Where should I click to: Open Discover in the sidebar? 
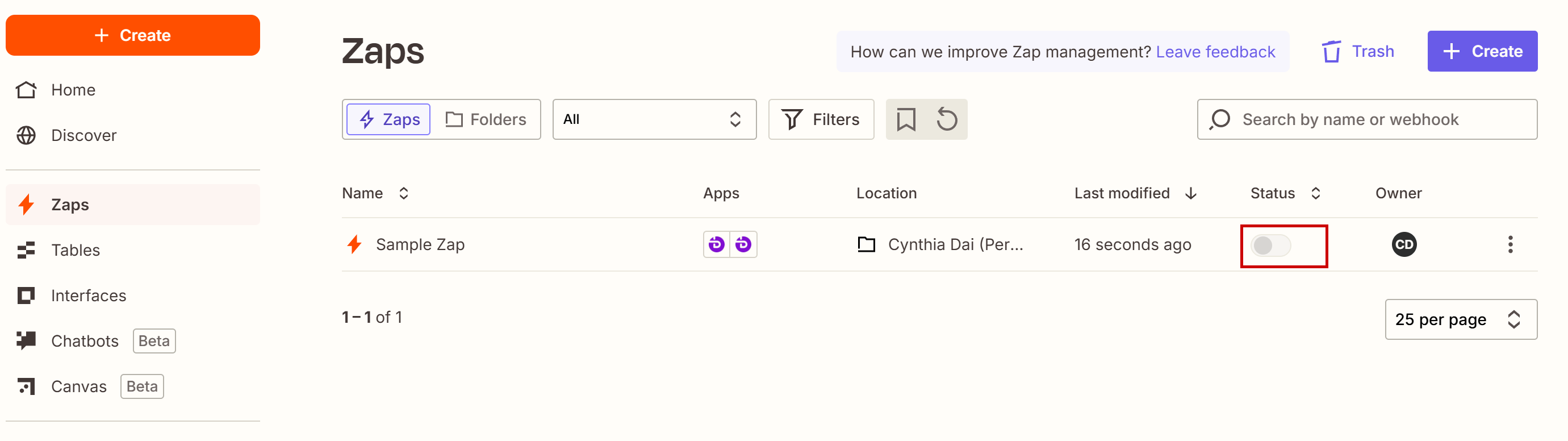133,135
